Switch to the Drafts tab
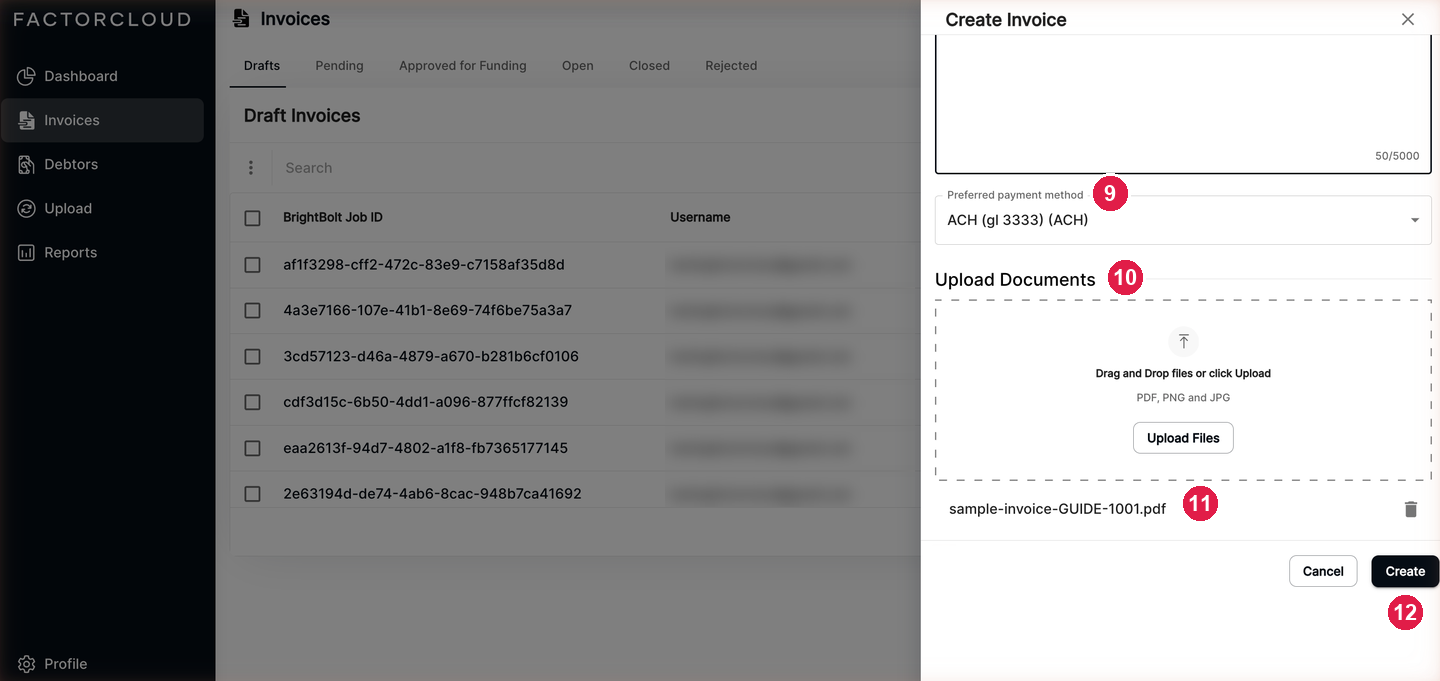The height and width of the screenshot is (681, 1440). tap(262, 65)
